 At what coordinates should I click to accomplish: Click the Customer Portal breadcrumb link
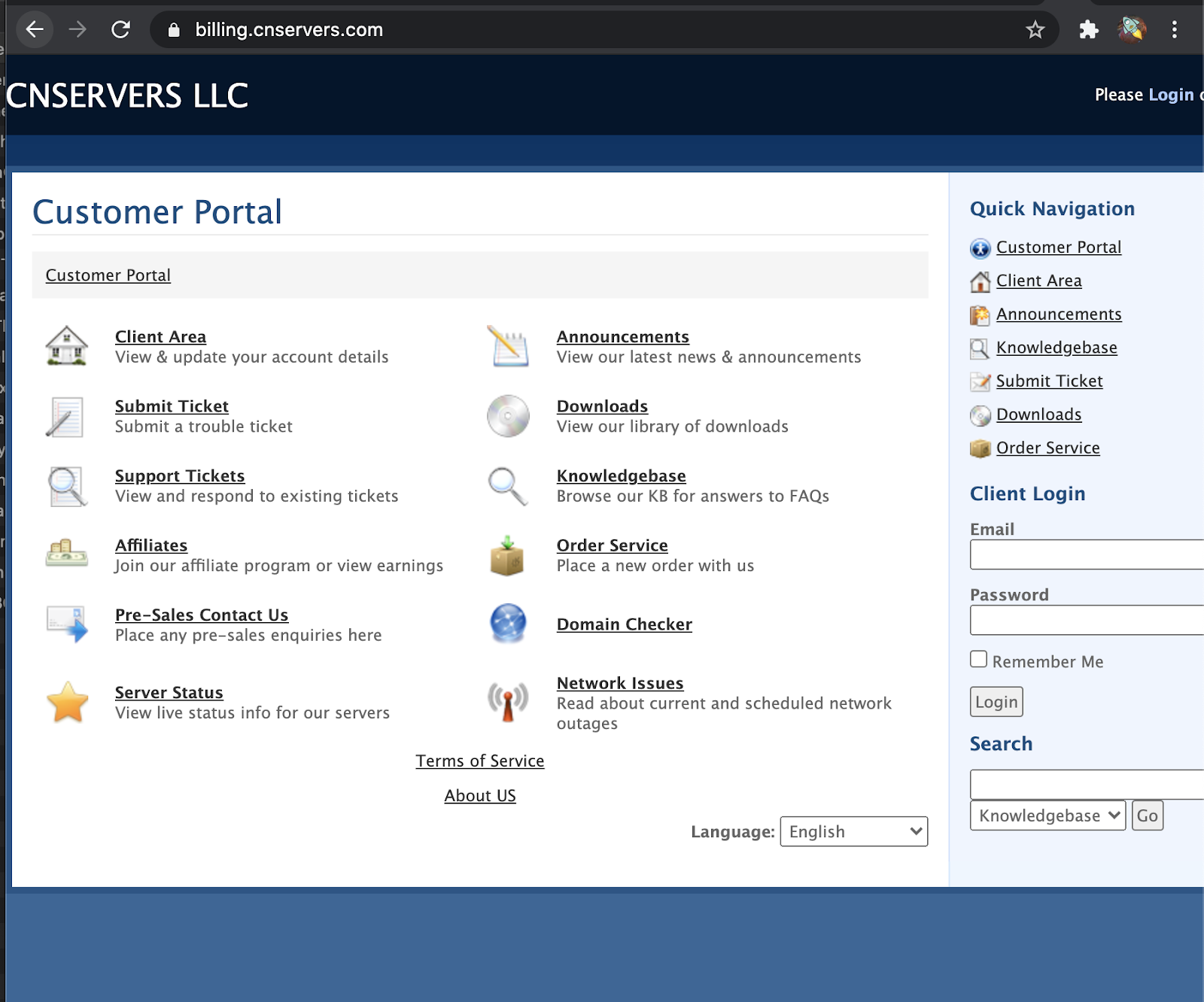[x=108, y=275]
